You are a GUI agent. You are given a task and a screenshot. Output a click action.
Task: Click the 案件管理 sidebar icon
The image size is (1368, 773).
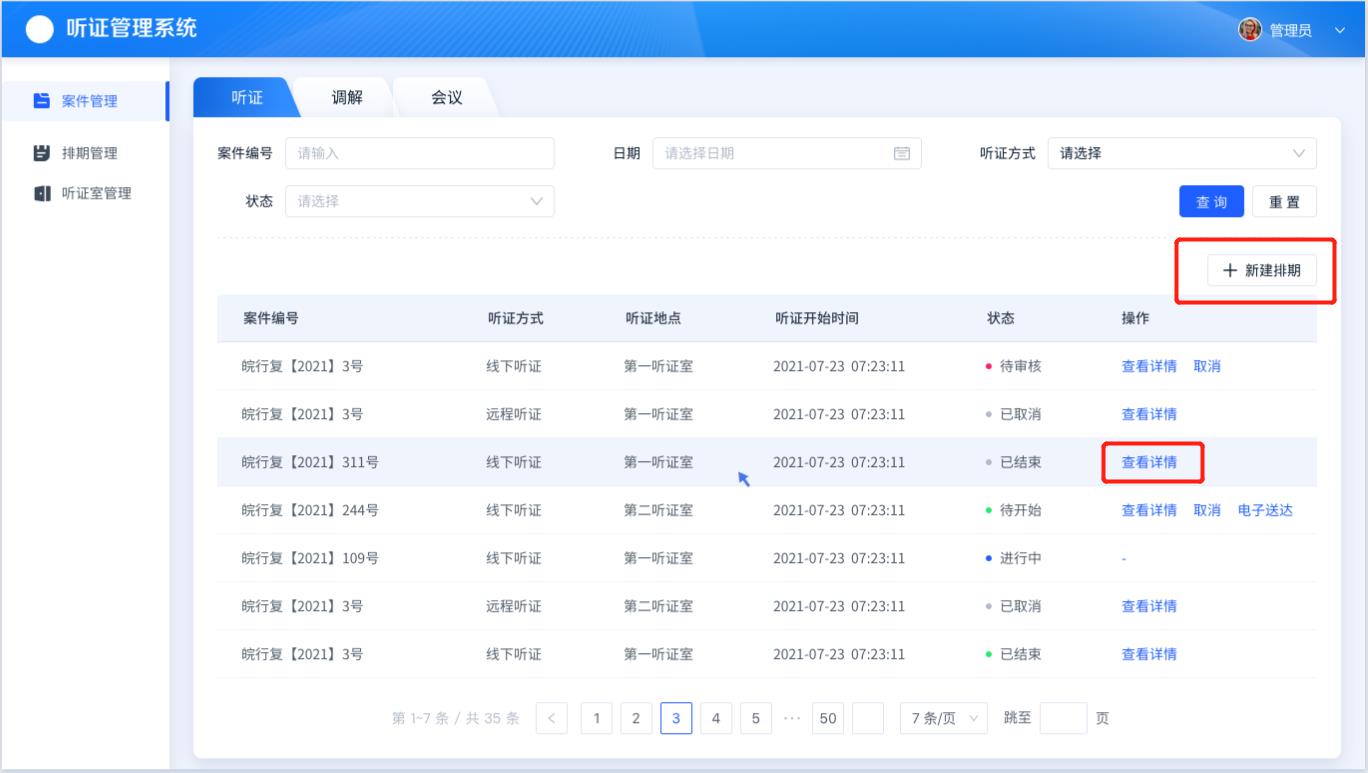(x=41, y=101)
